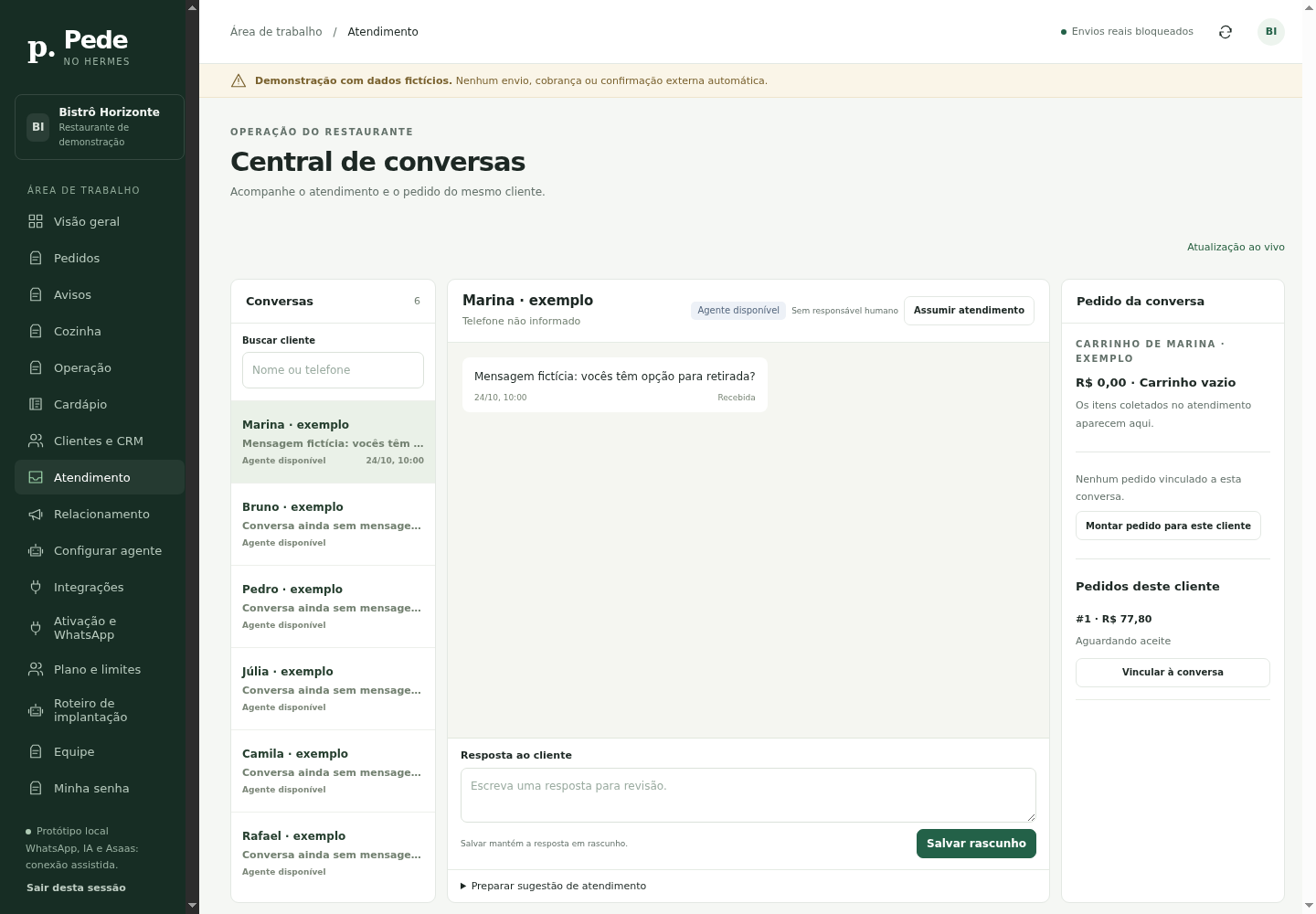The height and width of the screenshot is (914, 1316).
Task: Click the Integrações plug icon
Action: pos(36,587)
